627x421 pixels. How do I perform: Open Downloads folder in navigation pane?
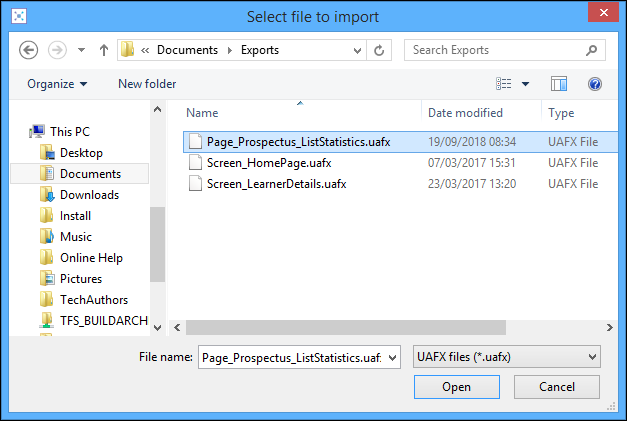coord(90,195)
